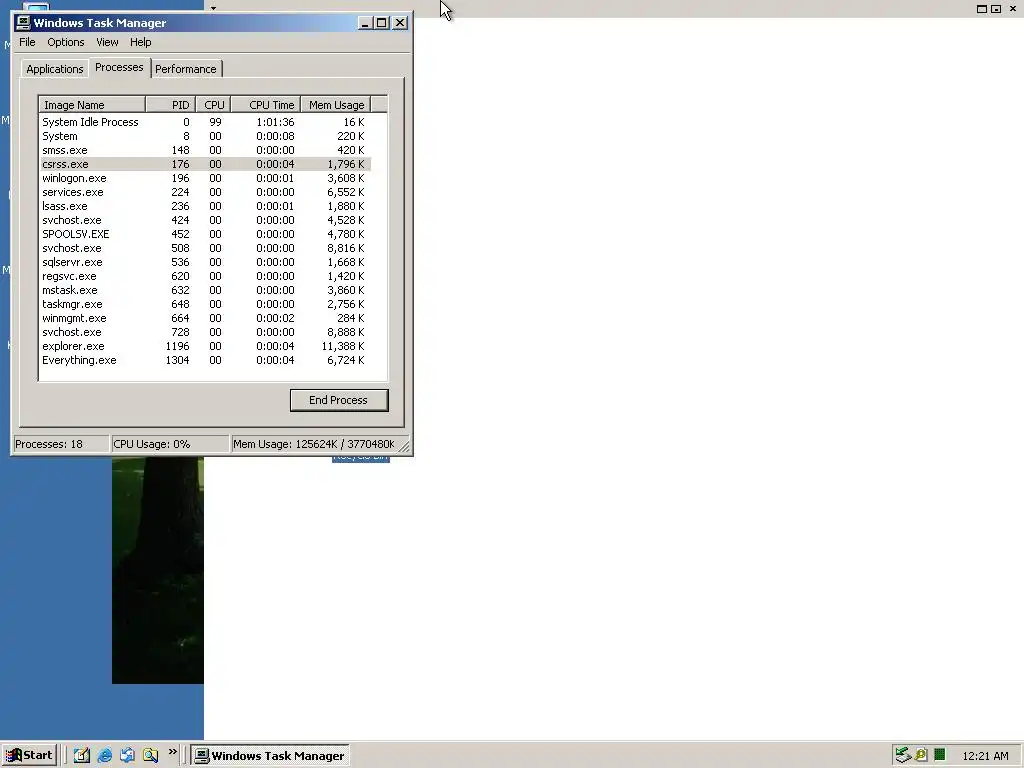Screen dimensions: 1024x768
Task: Select the Processes tab
Action: [x=119, y=67]
